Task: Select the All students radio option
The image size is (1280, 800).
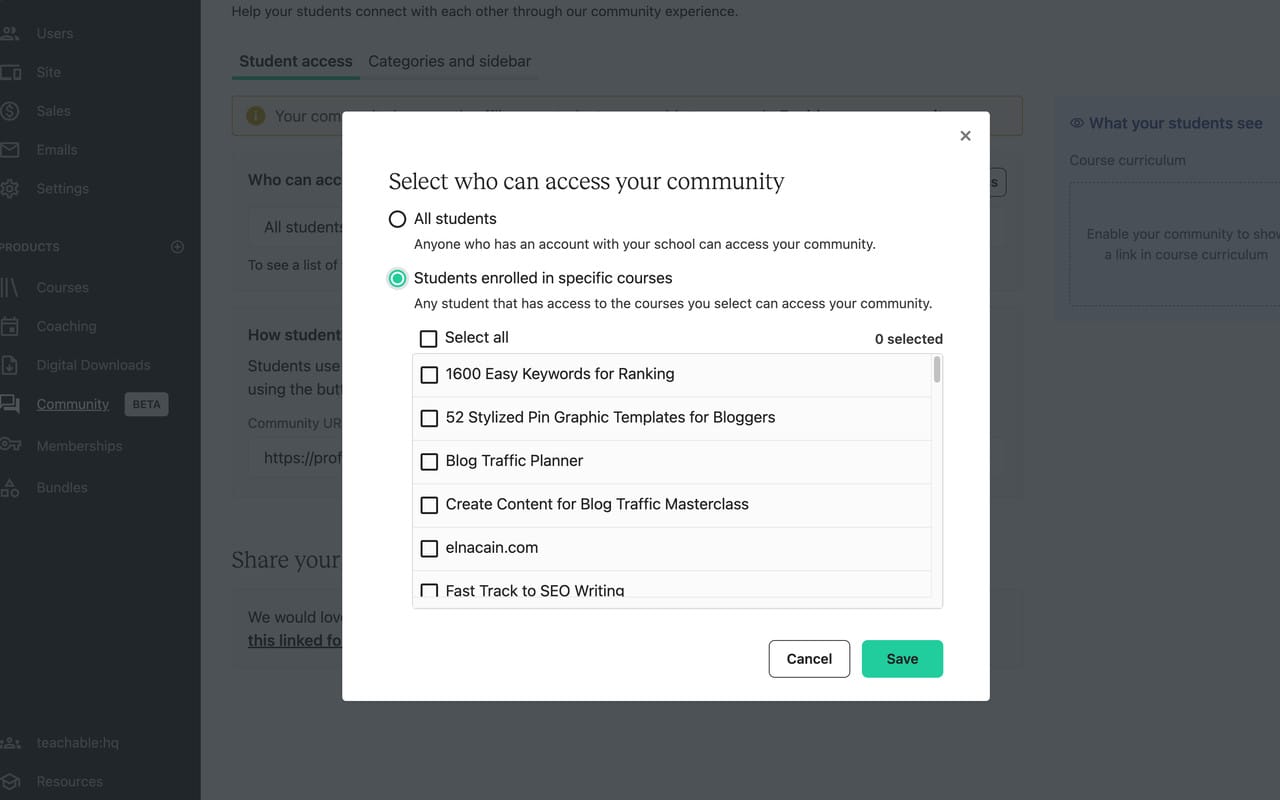Action: coord(397,219)
